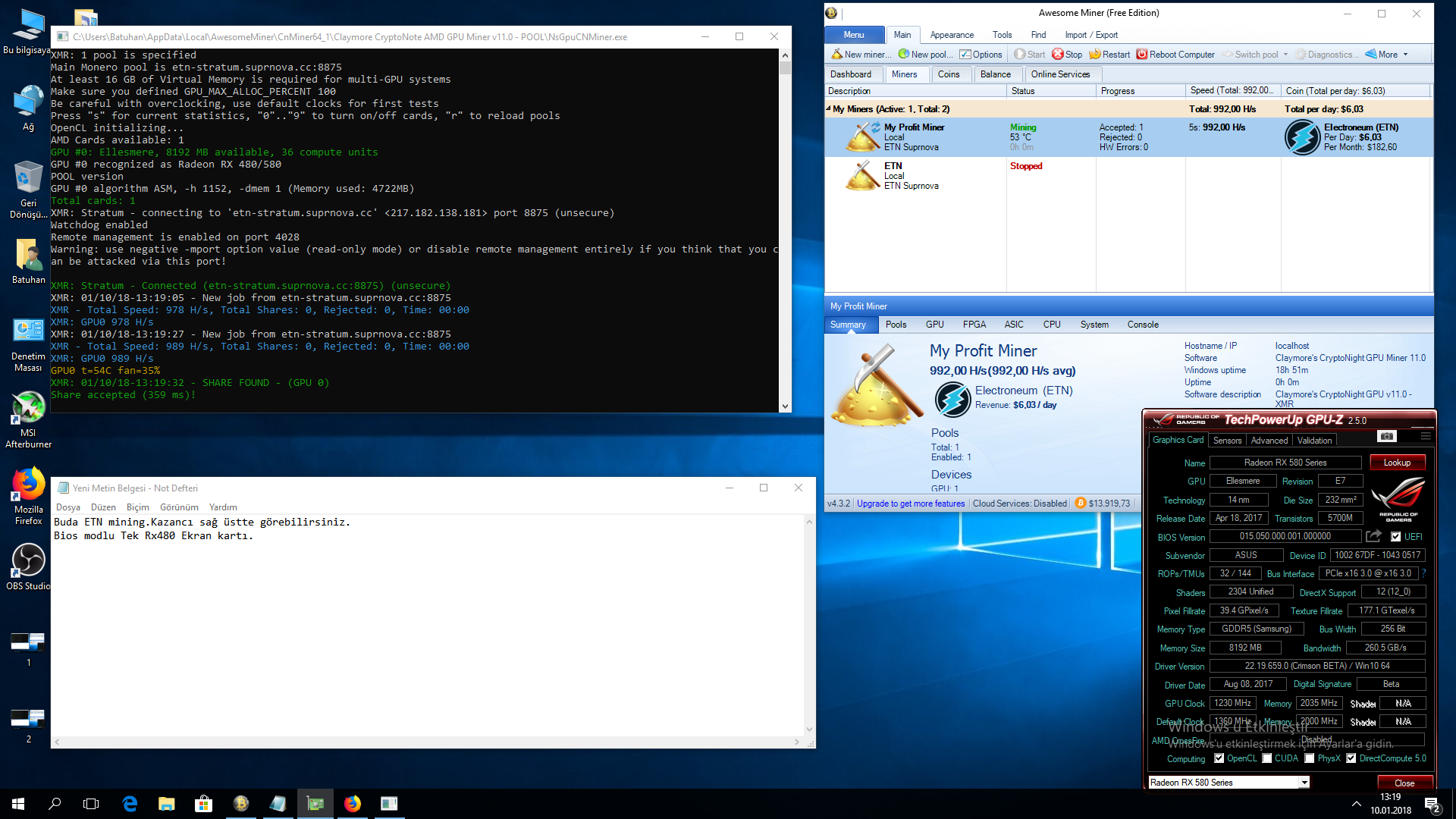Click Microsoft Edge on the taskbar
1456x819 pixels.
[130, 803]
